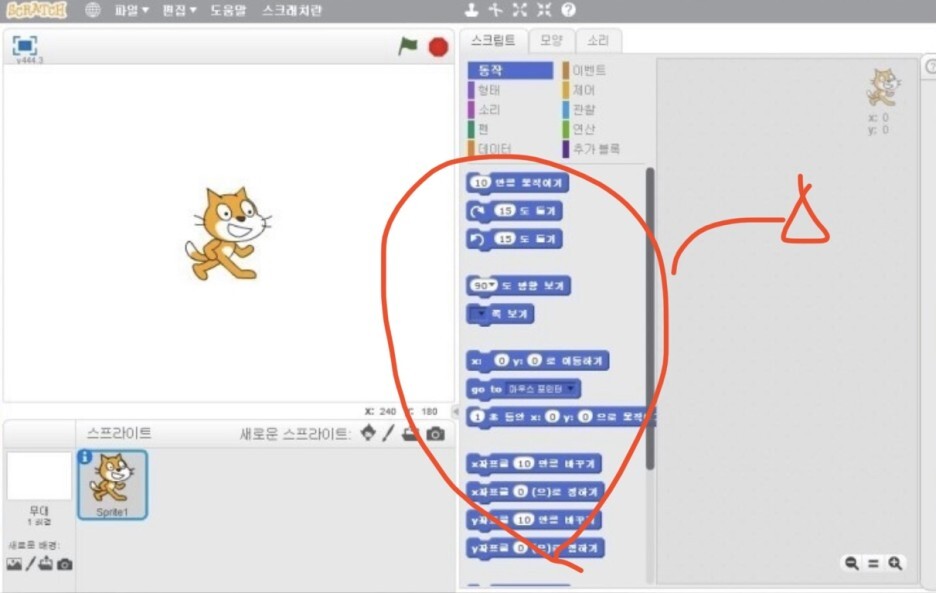
Task: Switch to the 모양 tab
Action: pyautogui.click(x=551, y=41)
